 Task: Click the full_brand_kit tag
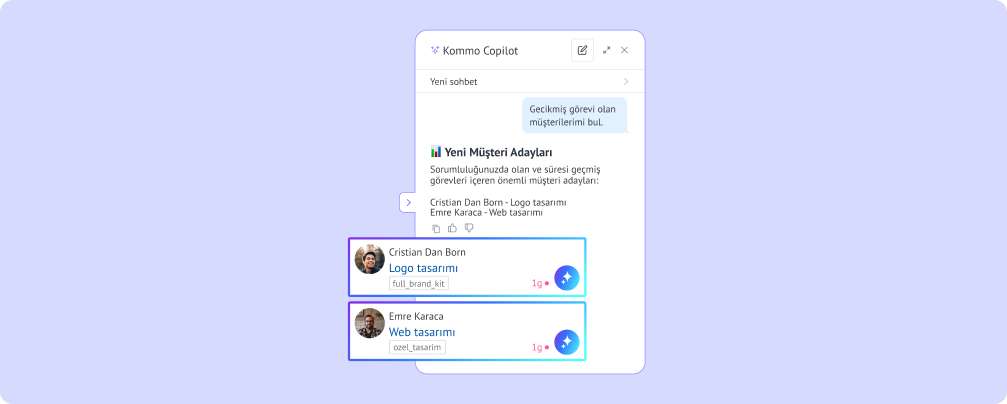point(419,283)
